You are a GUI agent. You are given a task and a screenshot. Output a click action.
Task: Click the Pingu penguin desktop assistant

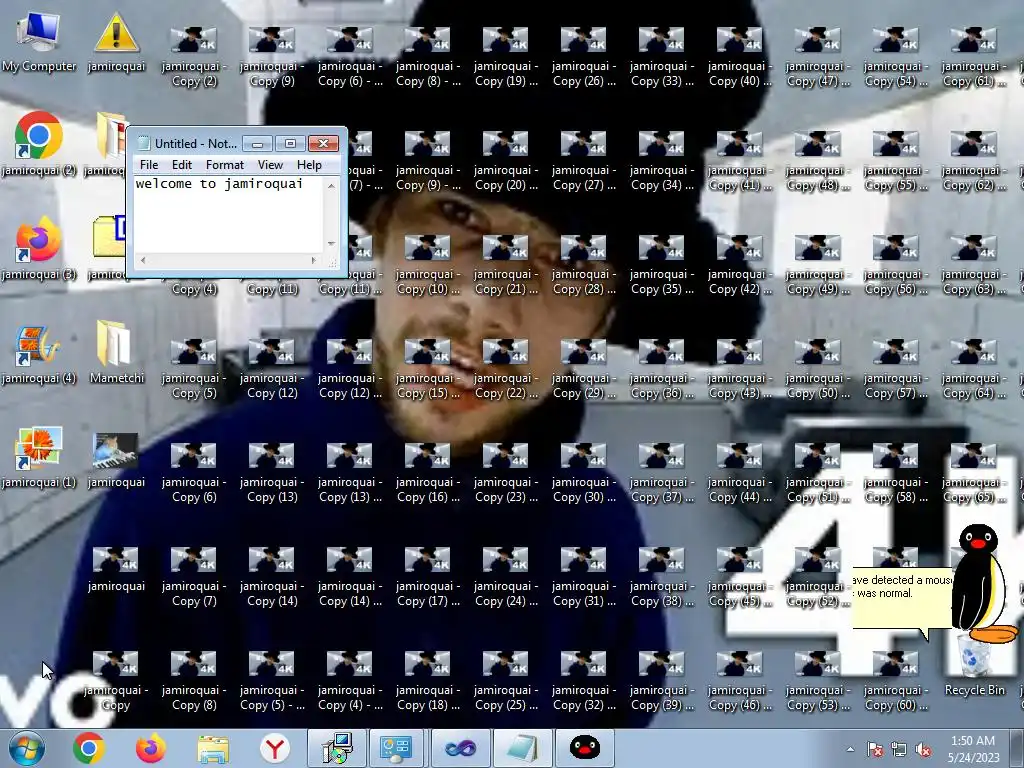click(982, 583)
